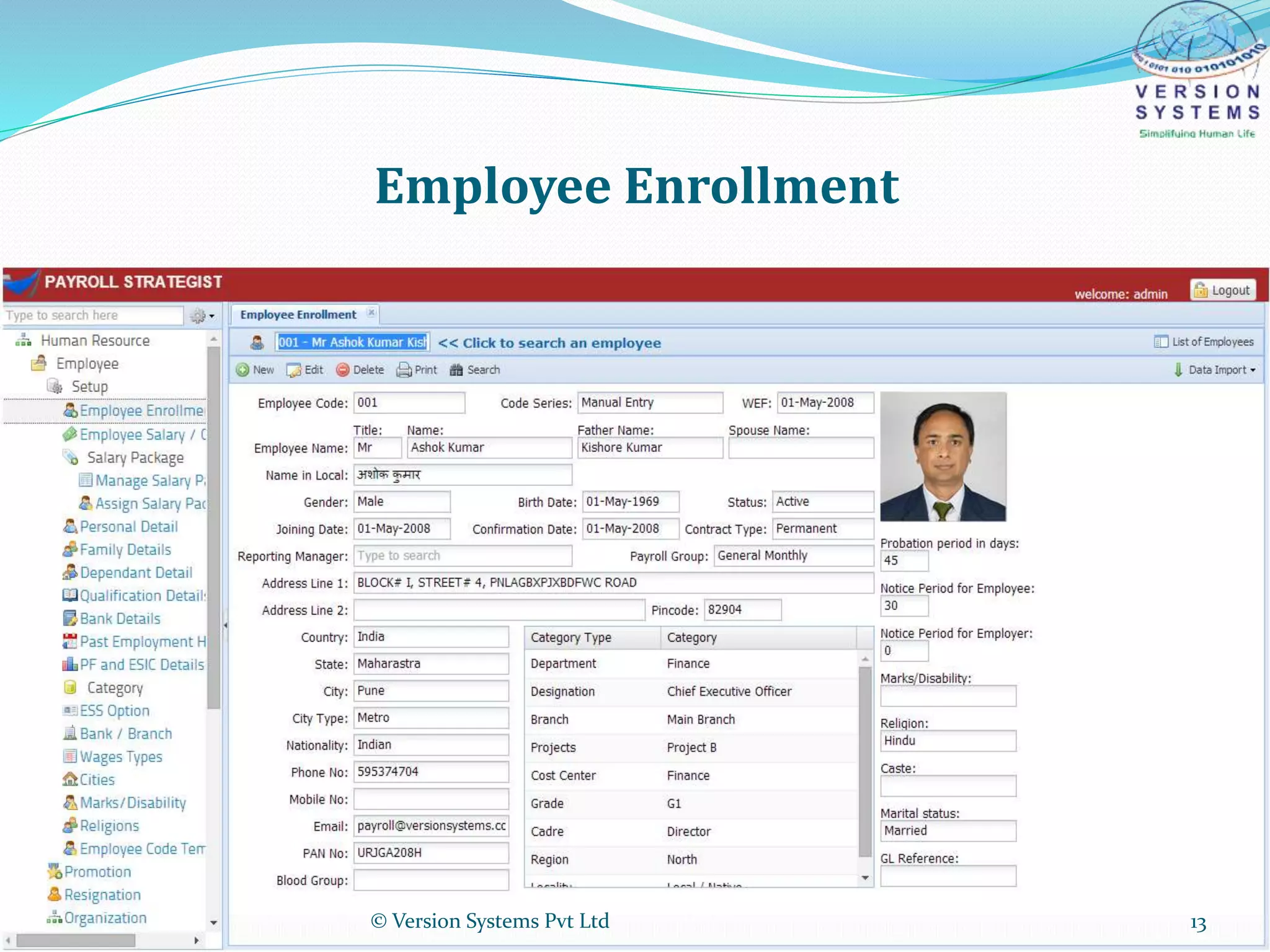Open the Data Import dropdown
Image resolution: width=1270 pixels, height=952 pixels.
(1215, 370)
